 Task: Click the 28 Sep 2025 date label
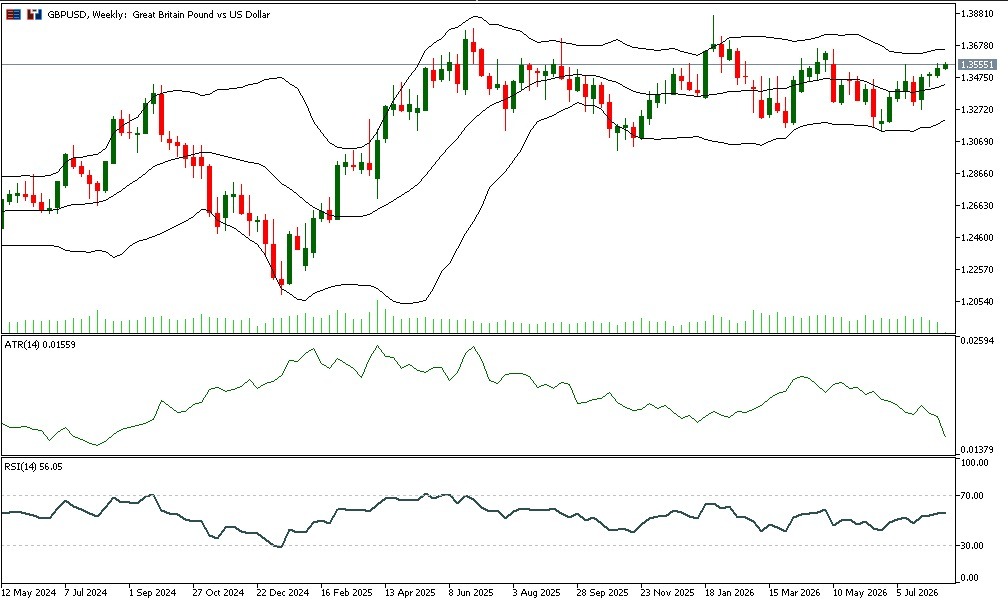602,592
